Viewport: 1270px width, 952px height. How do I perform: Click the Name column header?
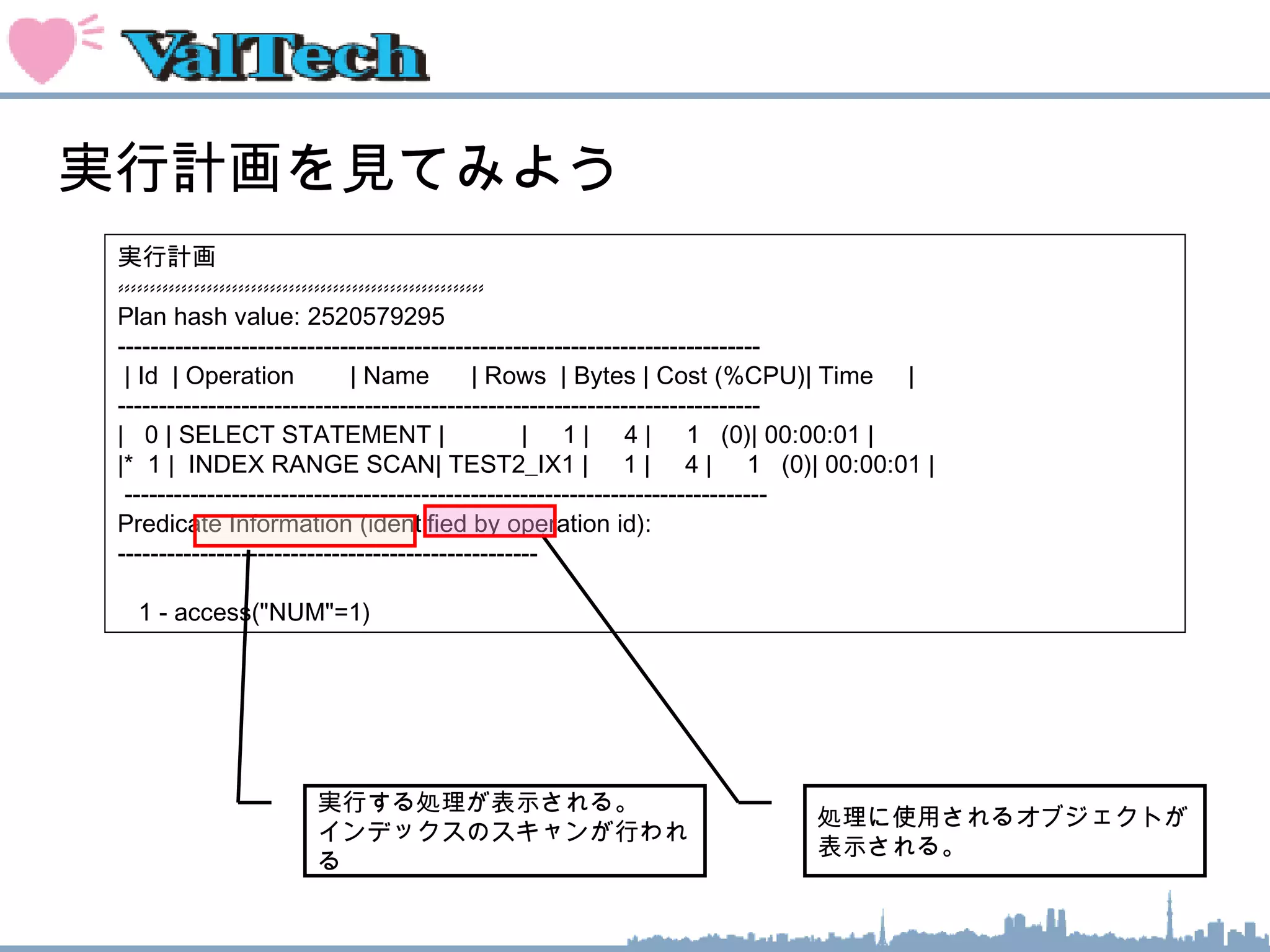click(x=396, y=376)
